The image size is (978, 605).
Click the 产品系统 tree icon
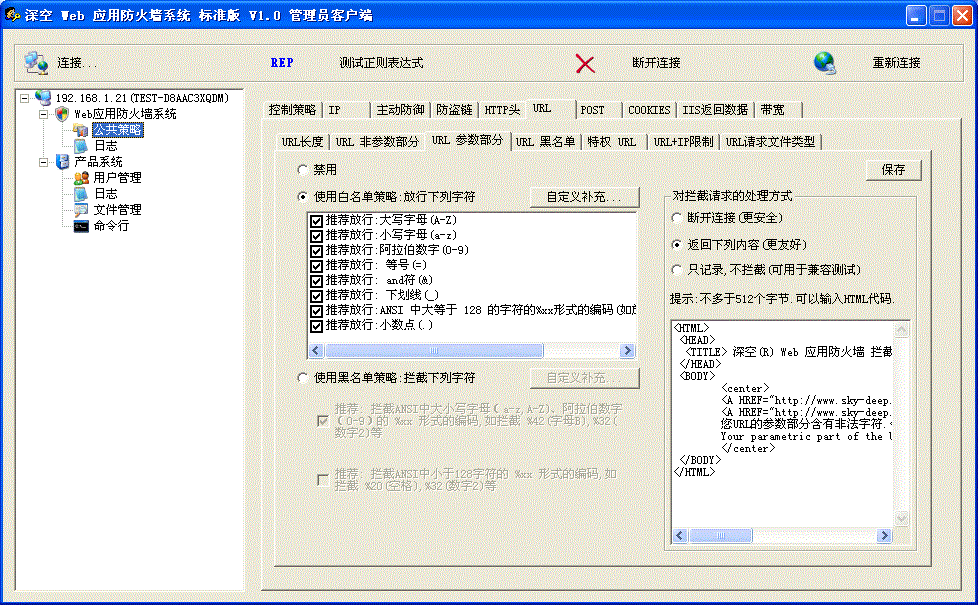[x=62, y=162]
